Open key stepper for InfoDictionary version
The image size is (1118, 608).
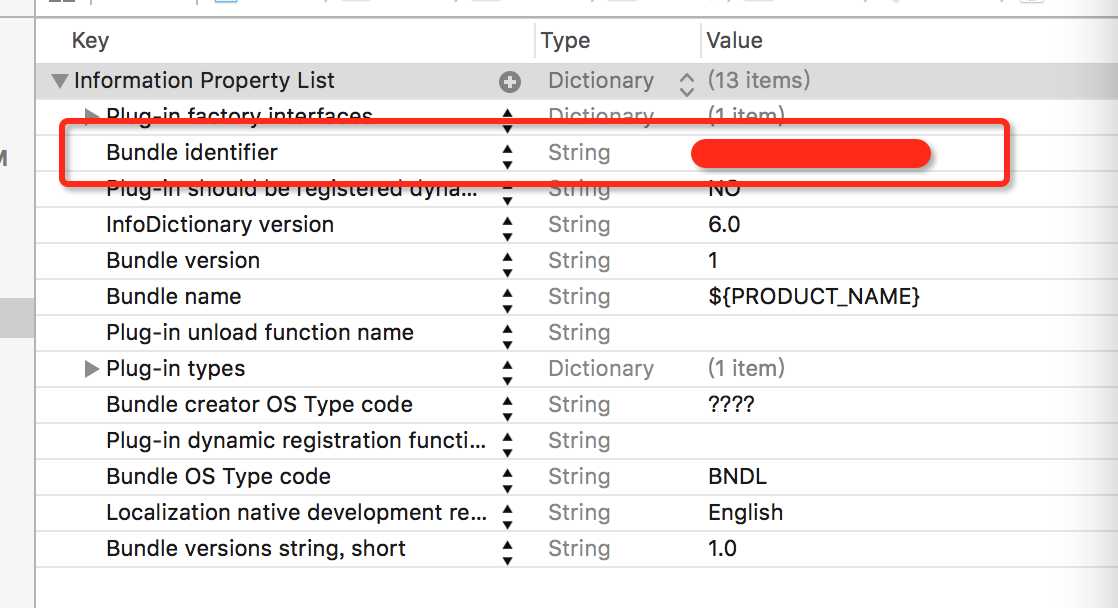coord(507,230)
